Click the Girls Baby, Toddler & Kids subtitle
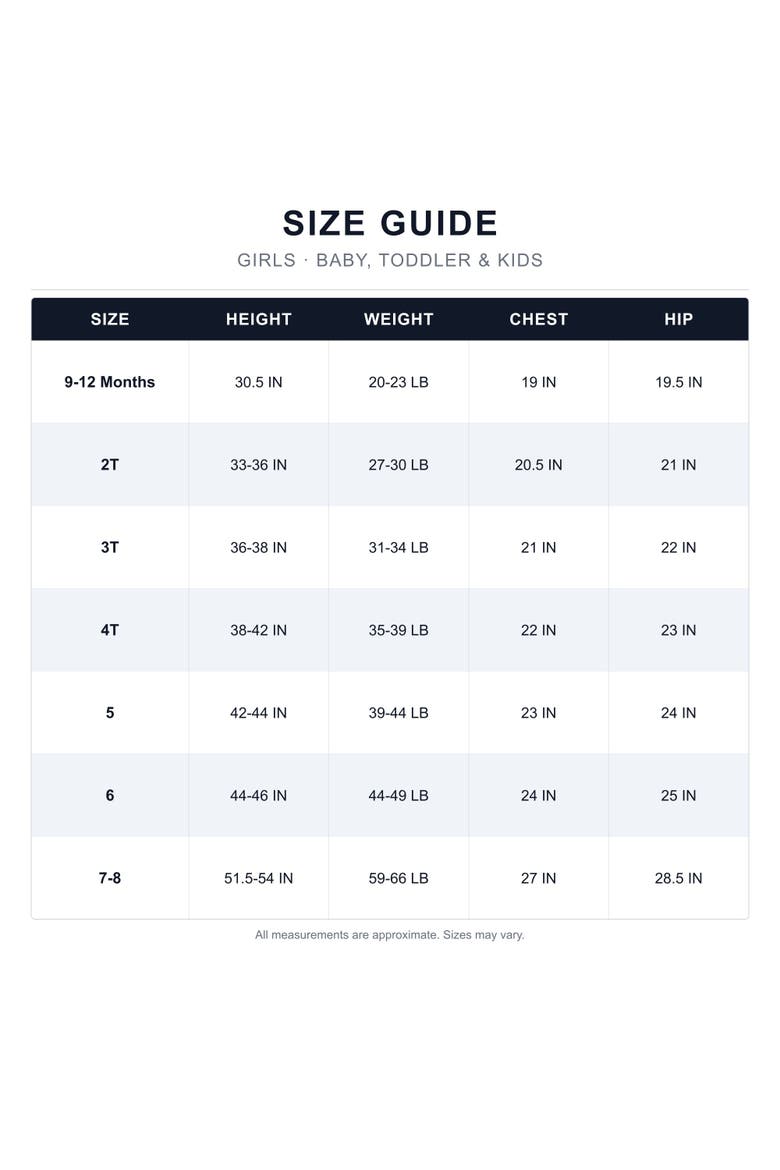 [x=390, y=260]
